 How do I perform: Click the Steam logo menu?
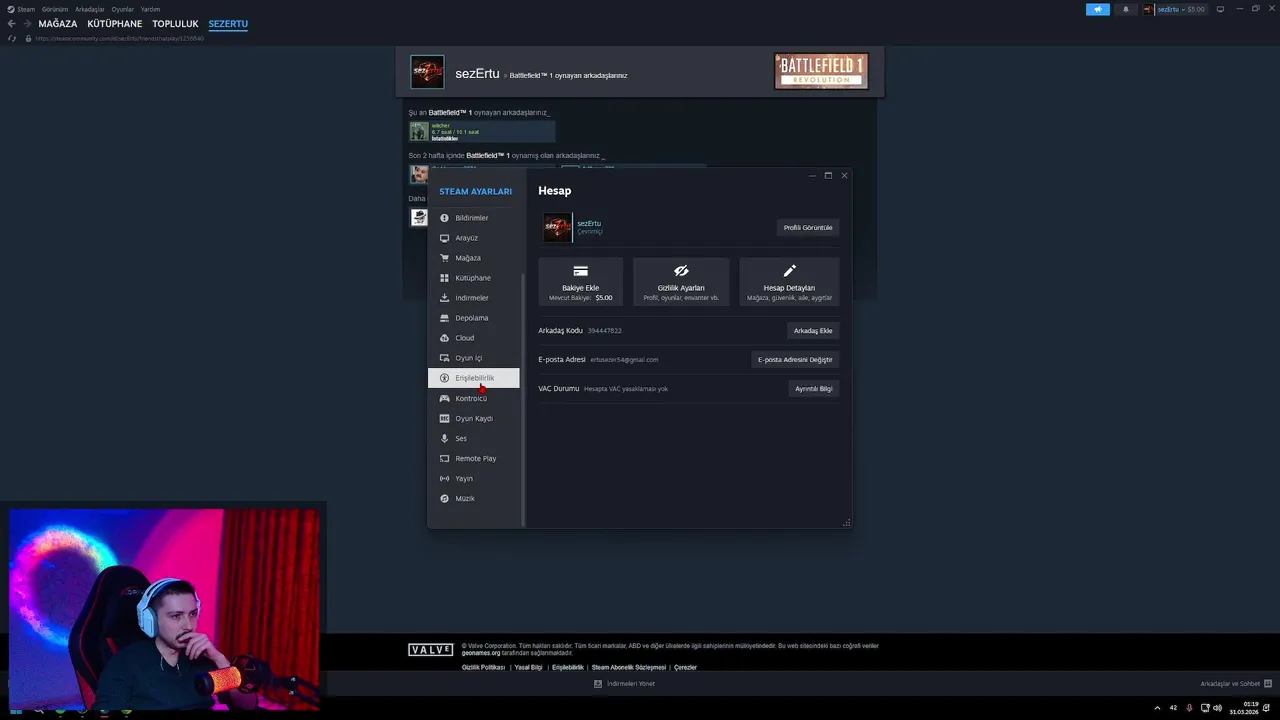21,9
